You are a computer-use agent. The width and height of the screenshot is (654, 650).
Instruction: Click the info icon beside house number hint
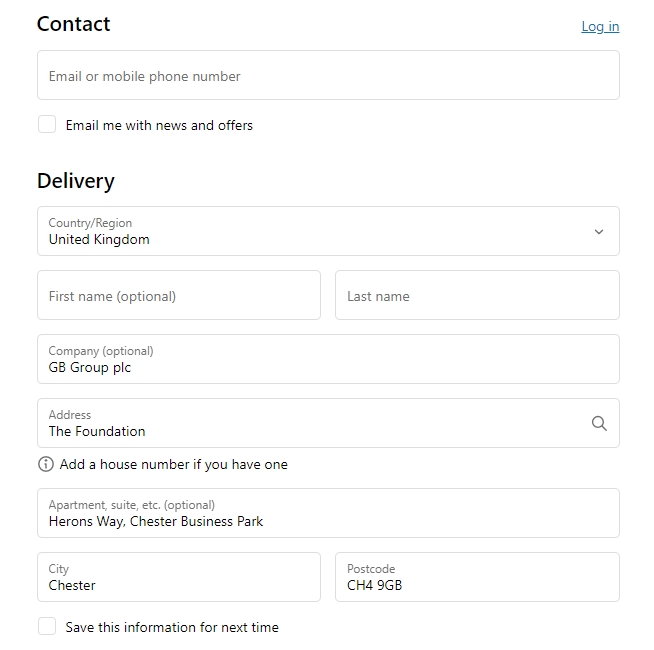[x=46, y=464]
